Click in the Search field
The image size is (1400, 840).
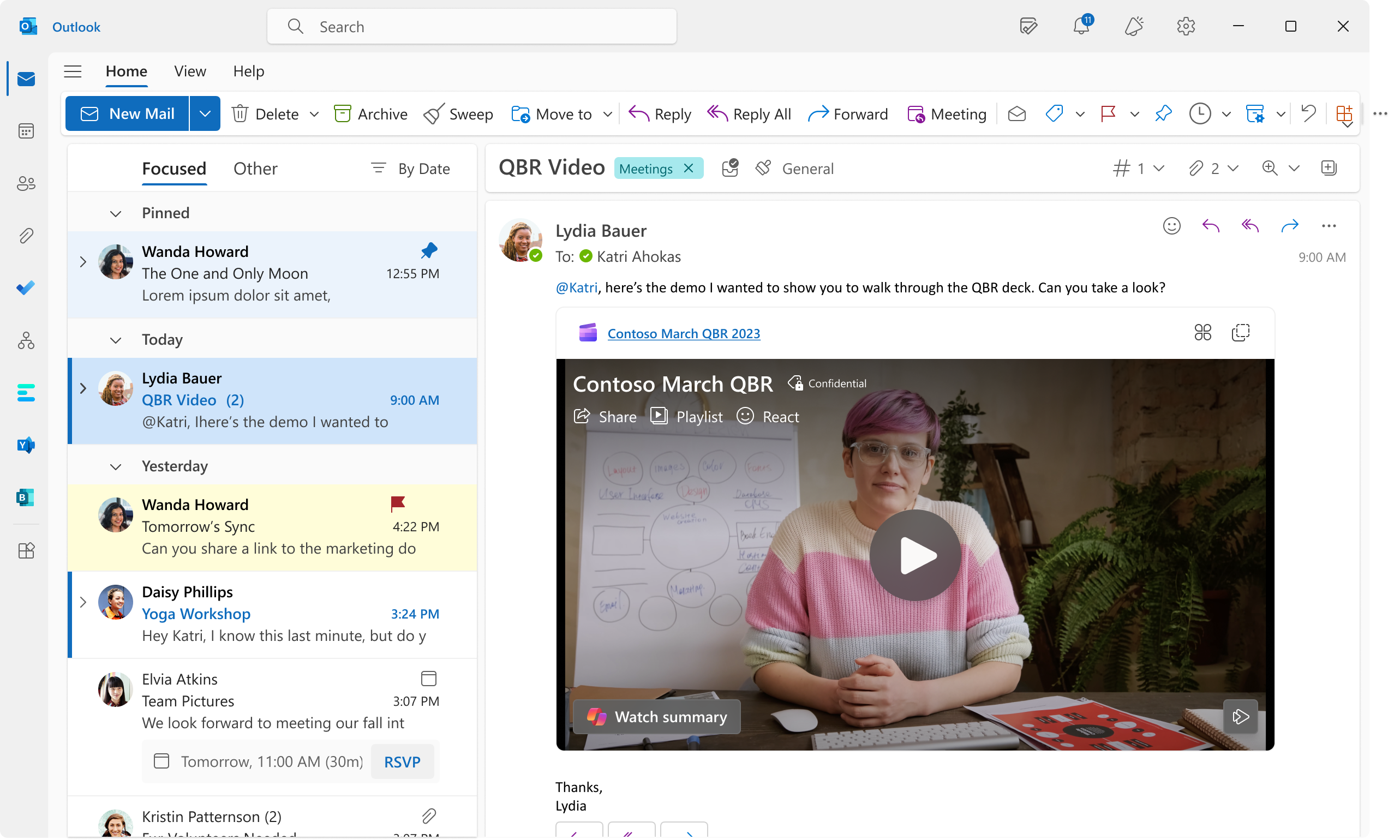(x=471, y=26)
